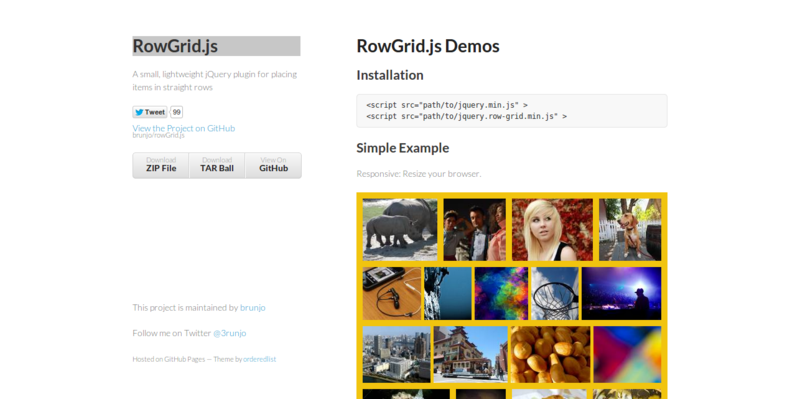Click the Download ZIP File button
This screenshot has height=399, width=800.
coord(161,165)
